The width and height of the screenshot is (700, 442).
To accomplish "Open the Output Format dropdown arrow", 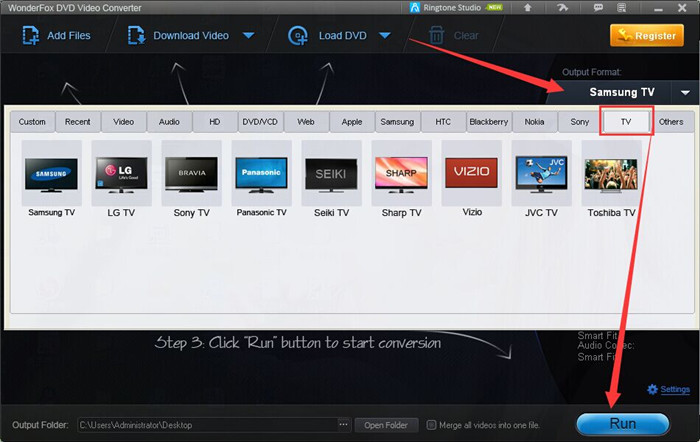I will (685, 92).
